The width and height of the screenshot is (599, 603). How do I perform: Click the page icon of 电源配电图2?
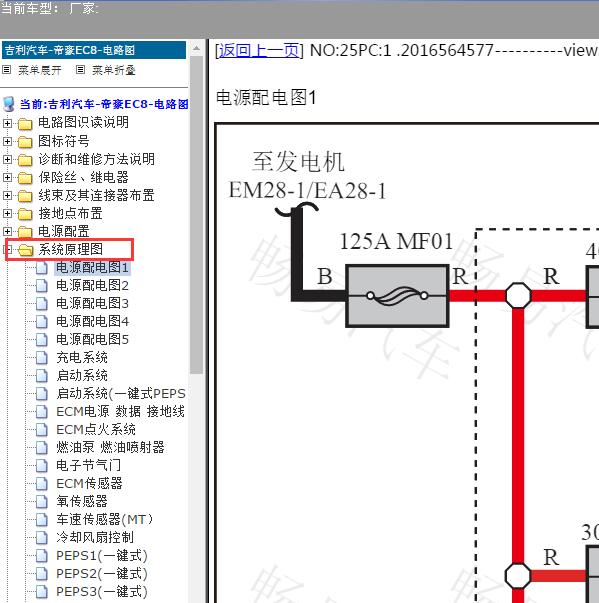(42, 286)
